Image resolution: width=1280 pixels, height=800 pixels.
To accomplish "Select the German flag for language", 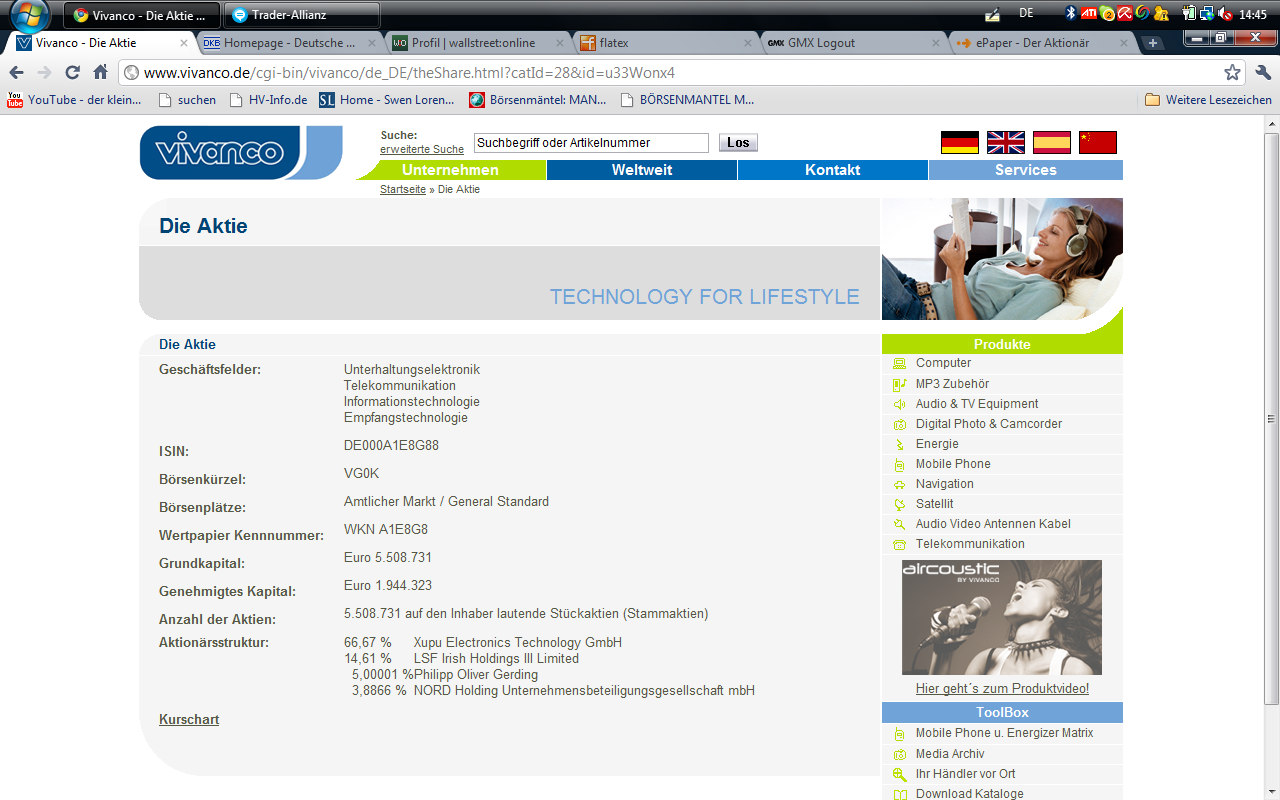I will tap(958, 143).
